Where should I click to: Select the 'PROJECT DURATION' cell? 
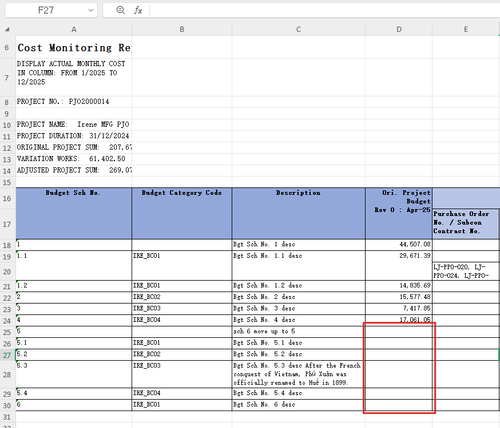74,136
